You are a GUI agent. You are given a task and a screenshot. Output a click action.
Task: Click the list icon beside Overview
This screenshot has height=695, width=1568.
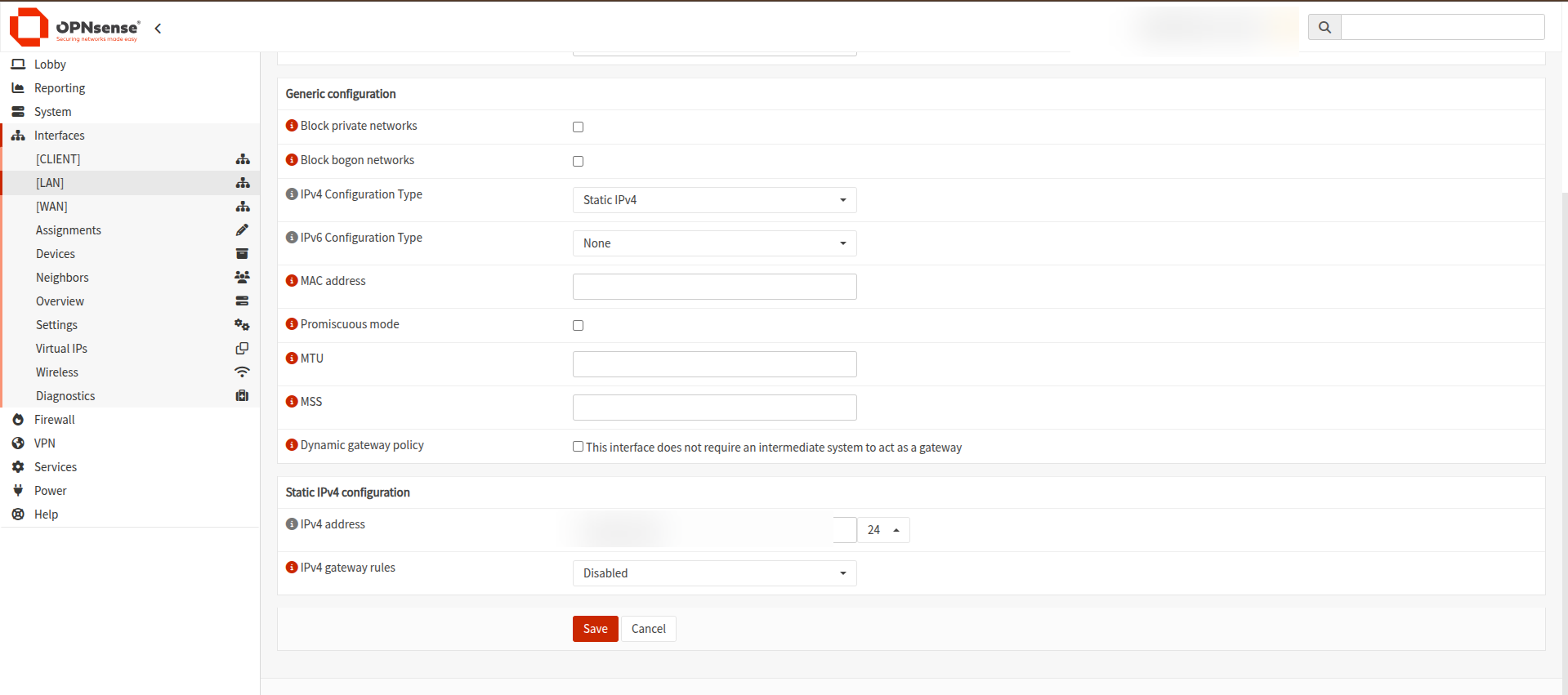click(x=242, y=301)
